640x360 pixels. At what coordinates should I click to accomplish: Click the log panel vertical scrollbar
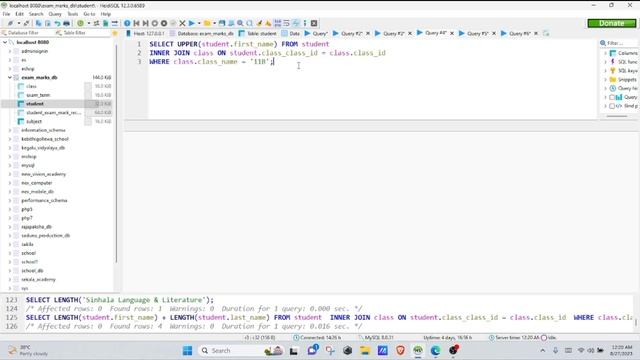point(636,322)
